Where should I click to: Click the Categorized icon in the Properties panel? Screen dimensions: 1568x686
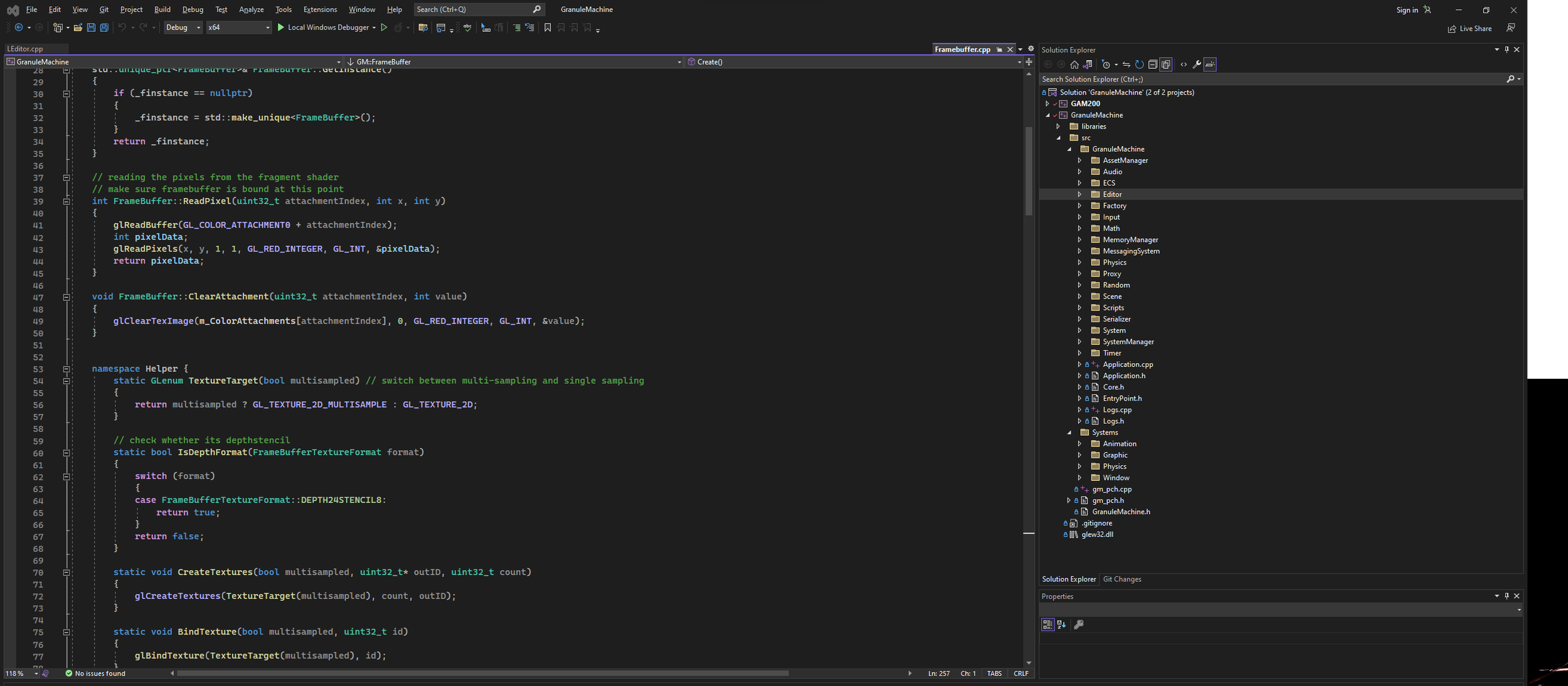1047,625
